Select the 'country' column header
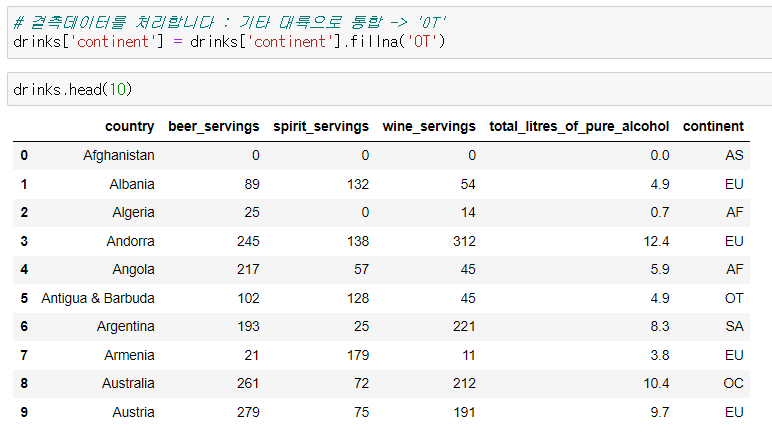Image resolution: width=772 pixels, height=441 pixels. pos(129,126)
